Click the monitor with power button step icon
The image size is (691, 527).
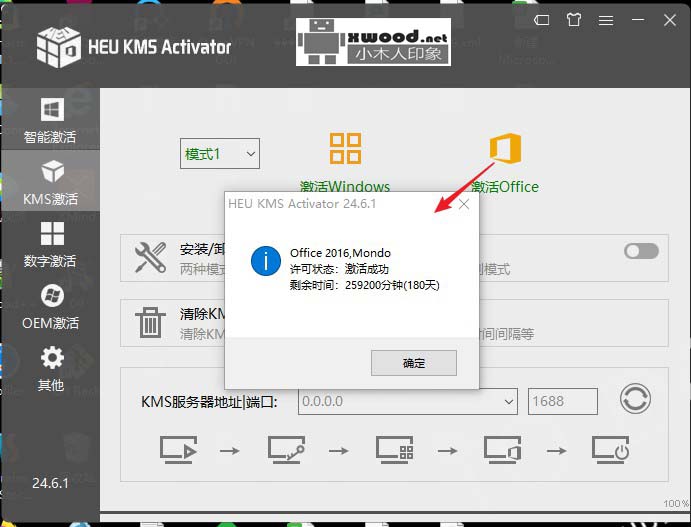pyautogui.click(x=610, y=450)
